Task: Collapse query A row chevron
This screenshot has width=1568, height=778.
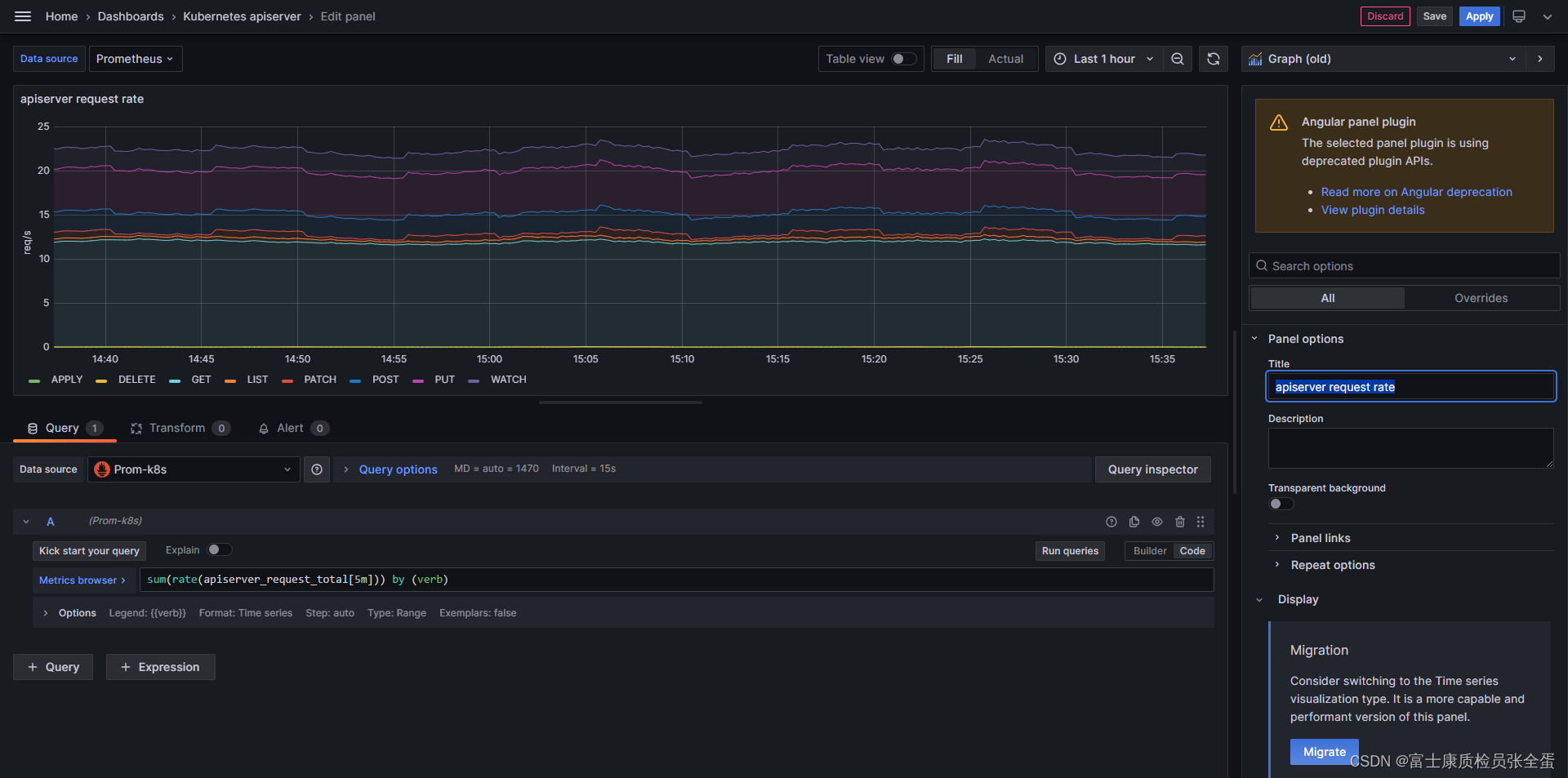Action: 26,522
